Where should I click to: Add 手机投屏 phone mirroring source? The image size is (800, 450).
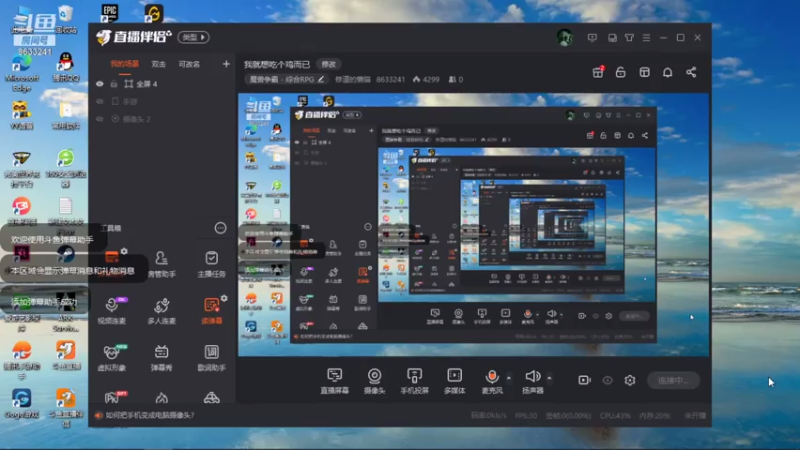tap(414, 381)
